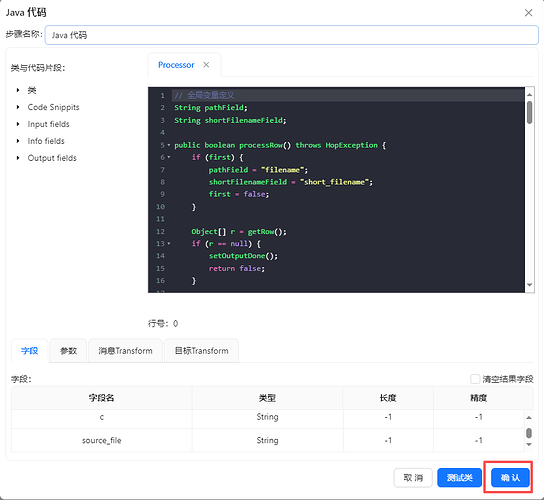Click code line 'Object[] r = getRow();'
The height and width of the screenshot is (500, 544).
point(239,231)
